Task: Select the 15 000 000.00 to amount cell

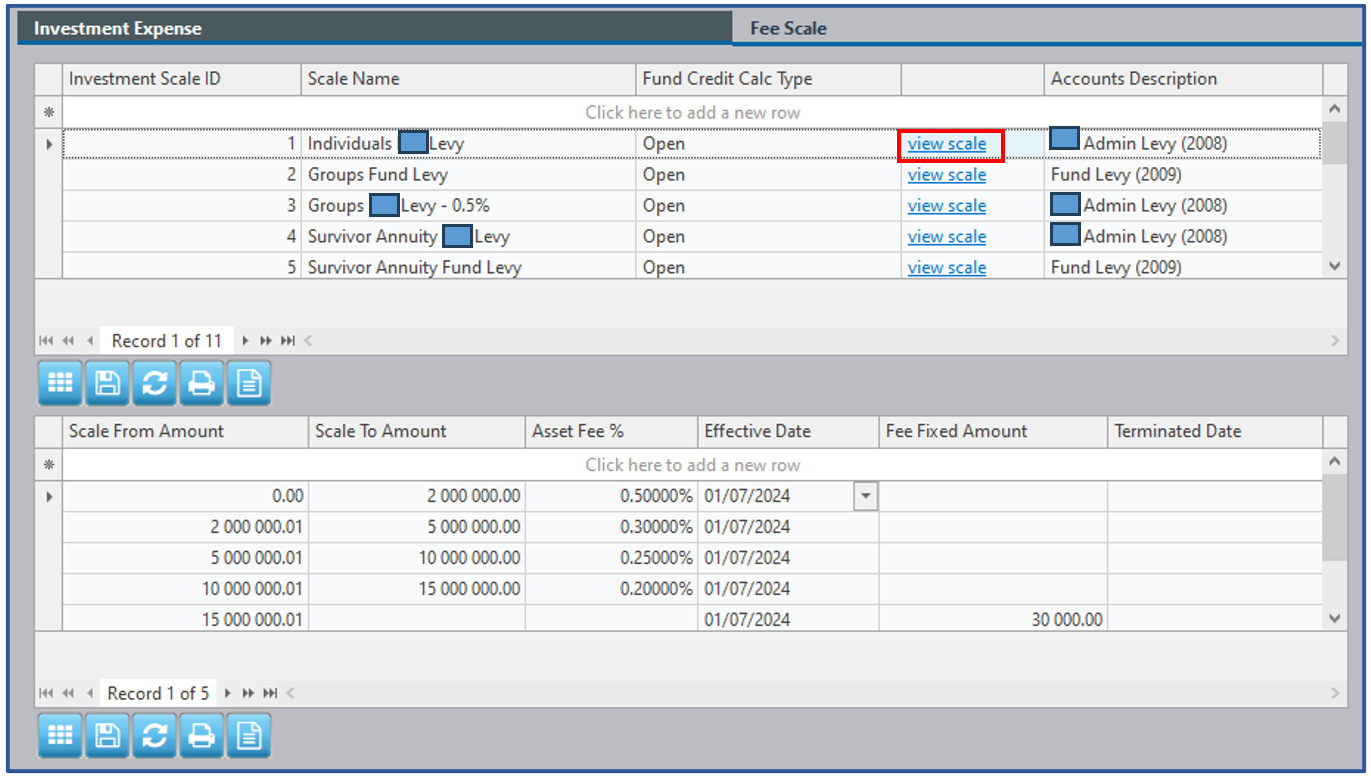Action: coord(417,589)
